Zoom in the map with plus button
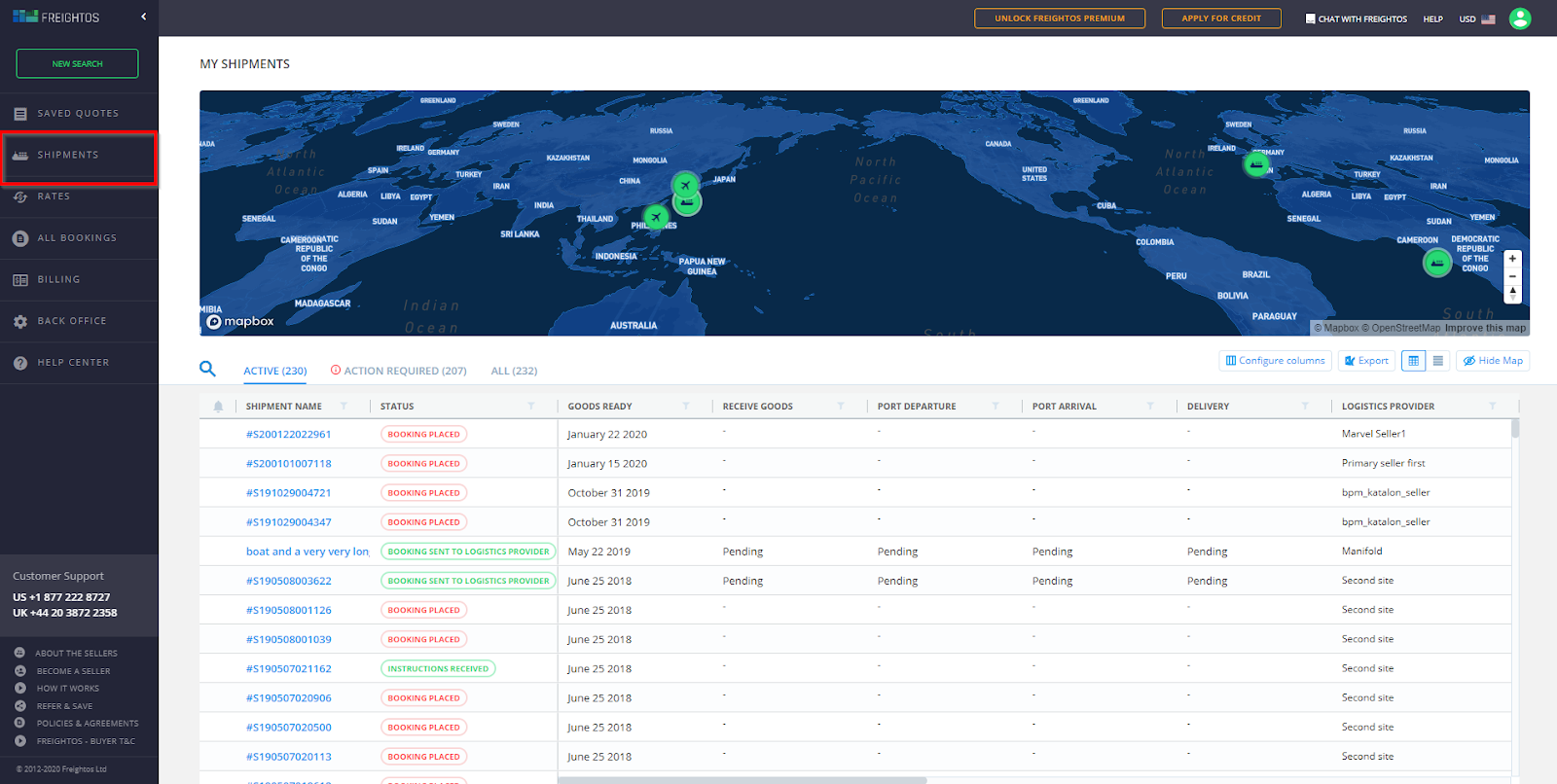The width and height of the screenshot is (1557, 784). (x=1512, y=259)
